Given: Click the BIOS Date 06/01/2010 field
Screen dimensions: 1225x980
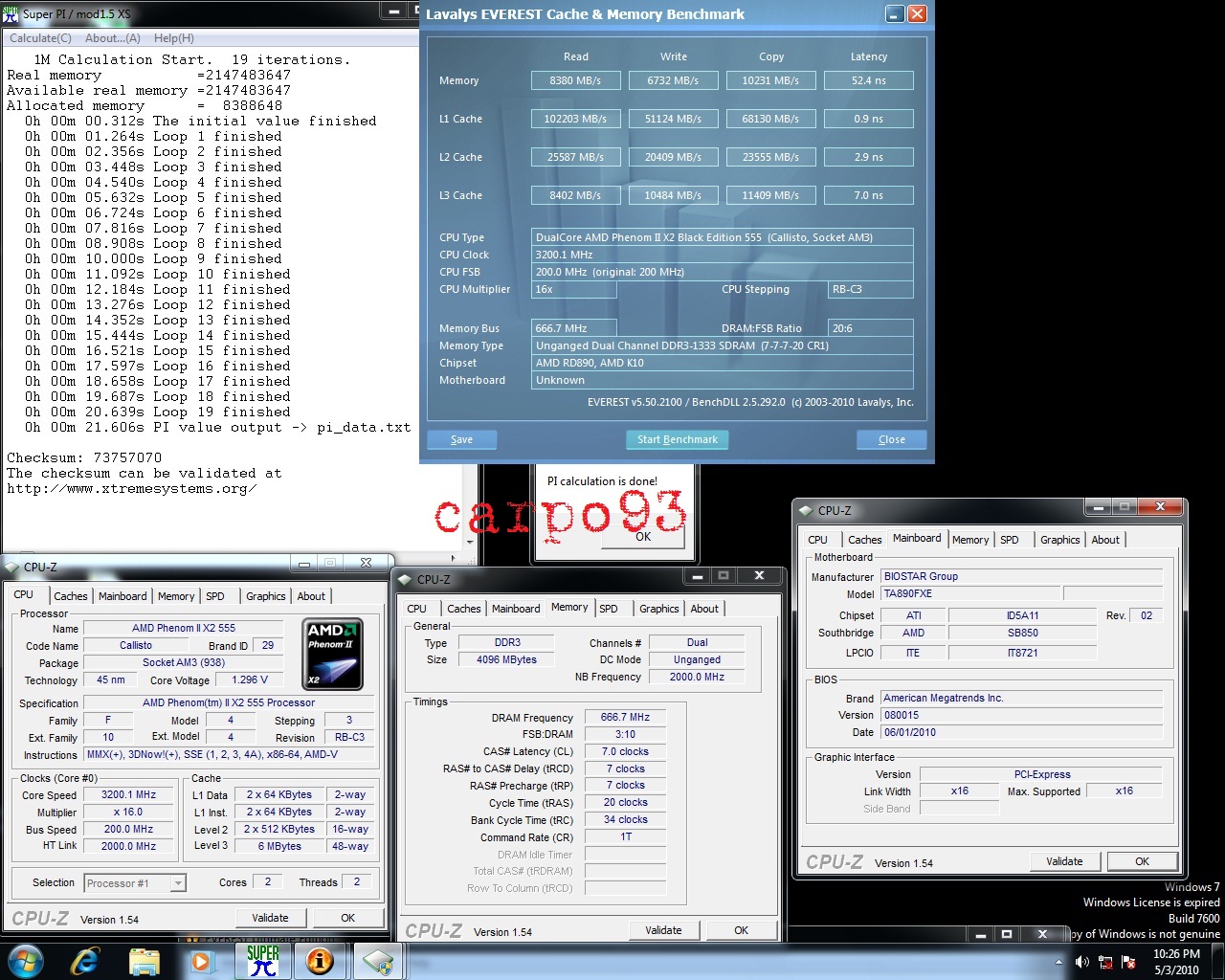Looking at the screenshot, I should 1022,732.
